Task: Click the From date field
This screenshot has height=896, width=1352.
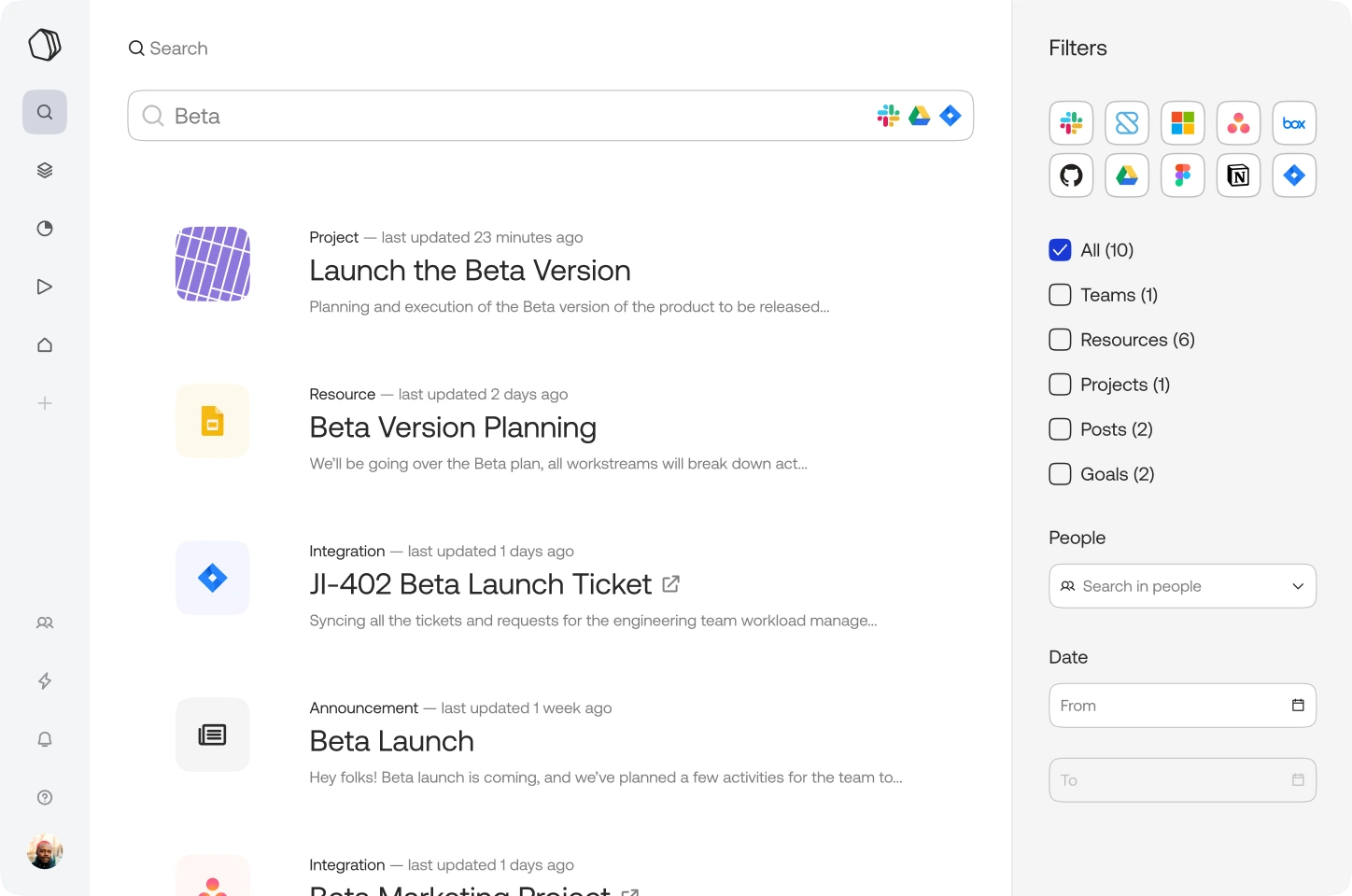Action: [x=1182, y=706]
